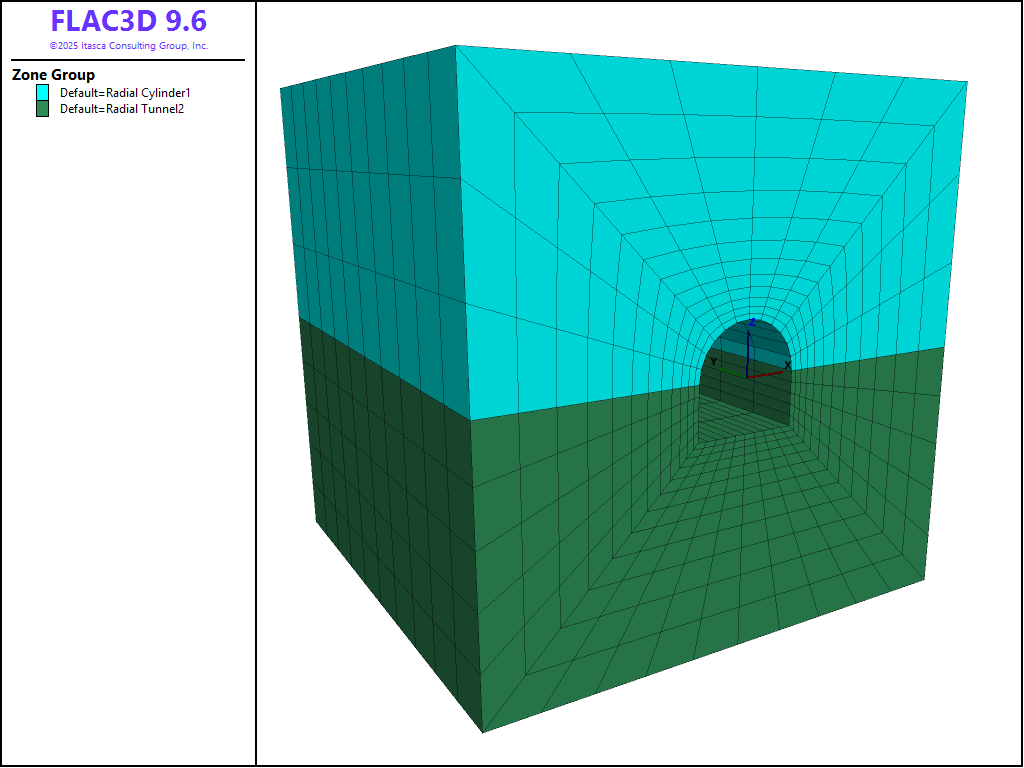This screenshot has width=1024, height=768.
Task: Click the green Radial Tunnel2 legend swatch
Action: point(42,109)
